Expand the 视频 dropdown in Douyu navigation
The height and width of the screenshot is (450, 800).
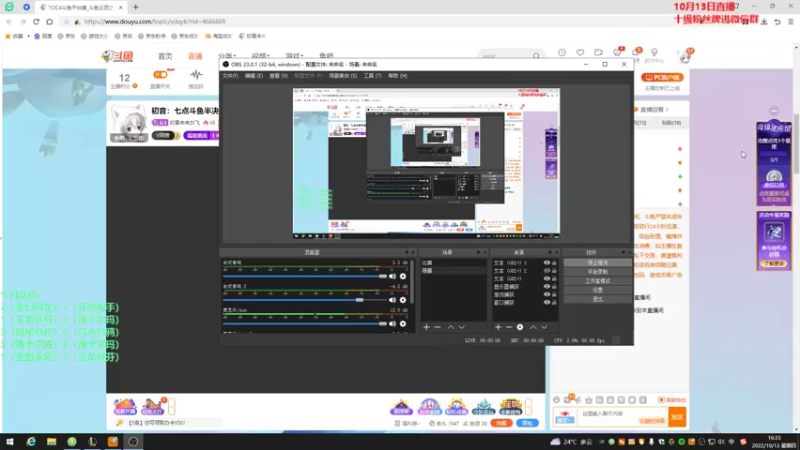pyautogui.click(x=260, y=56)
